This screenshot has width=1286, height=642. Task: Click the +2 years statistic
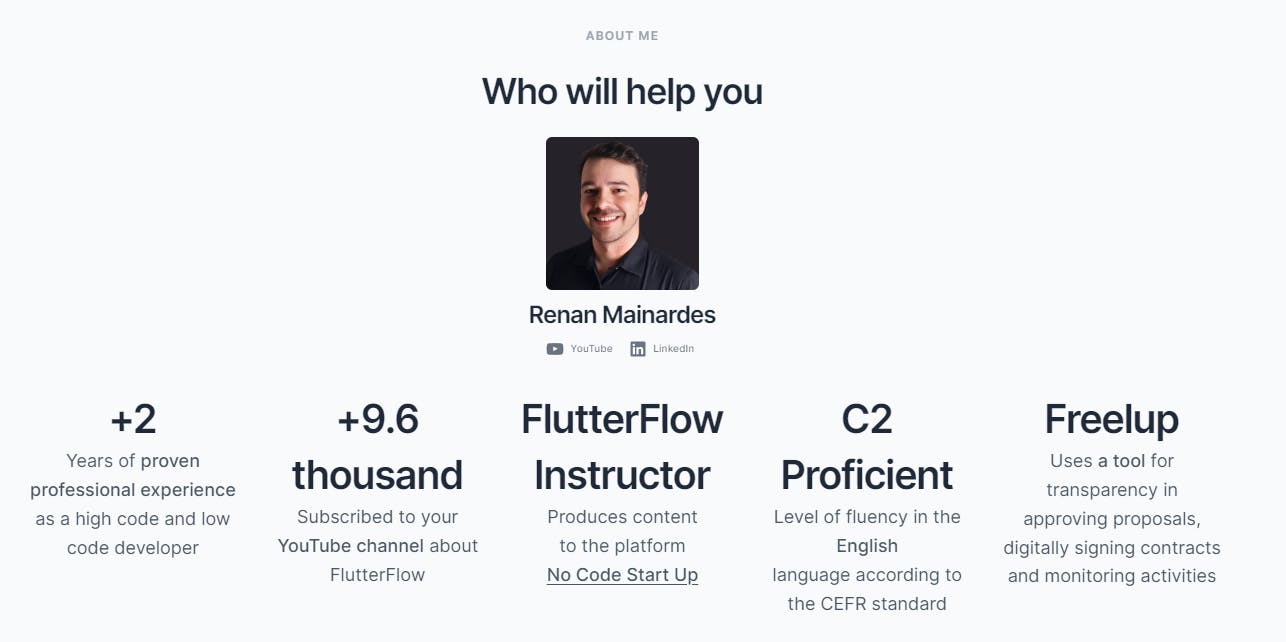[133, 420]
